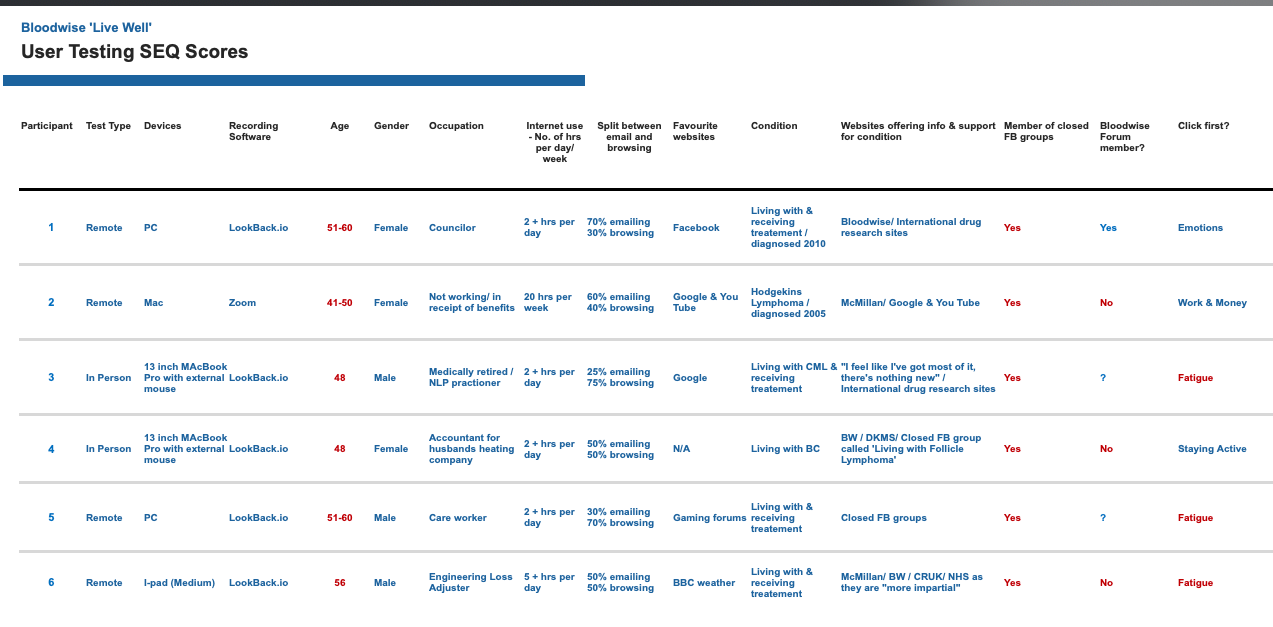
Task: Select the "Mac" device cell
Action: (153, 303)
